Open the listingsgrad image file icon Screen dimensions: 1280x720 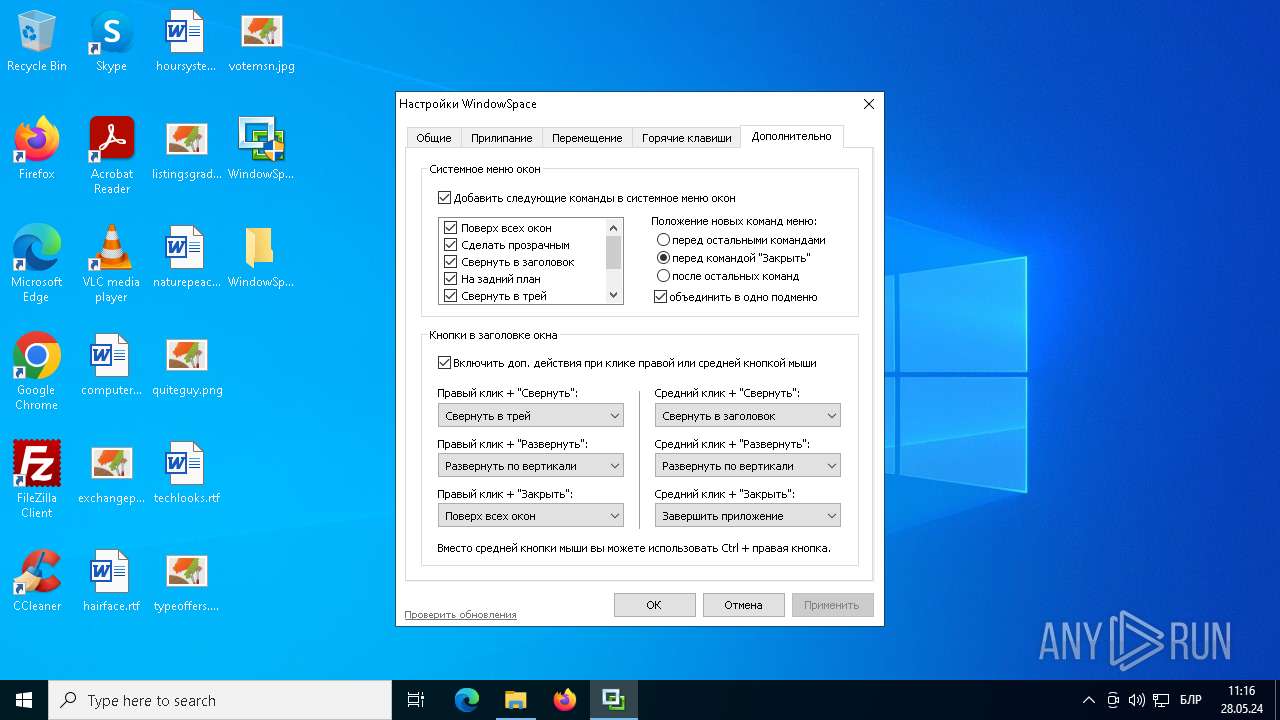point(186,150)
